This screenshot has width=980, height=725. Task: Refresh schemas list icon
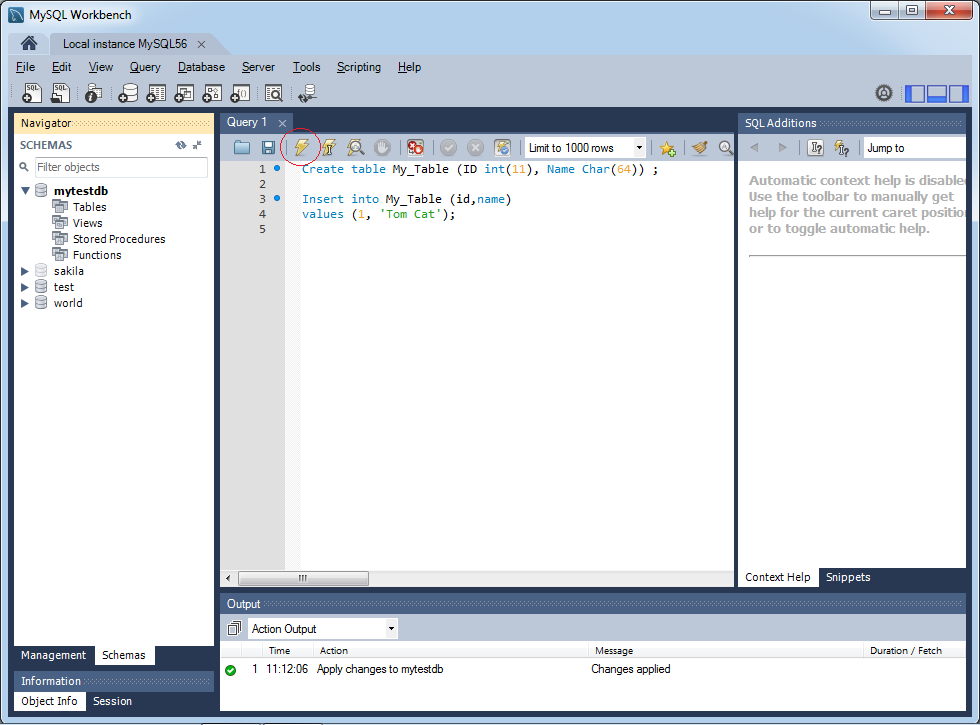point(181,145)
